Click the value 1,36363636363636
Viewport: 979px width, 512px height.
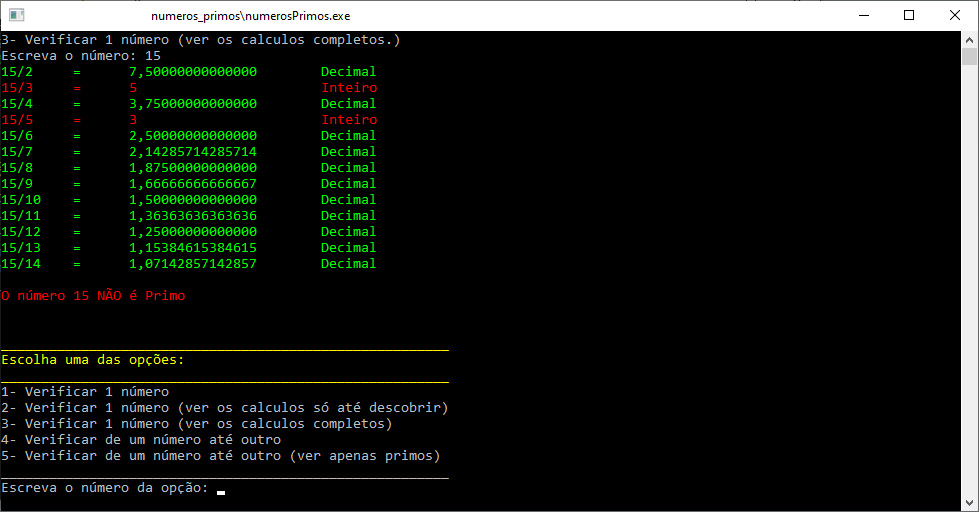tap(193, 216)
